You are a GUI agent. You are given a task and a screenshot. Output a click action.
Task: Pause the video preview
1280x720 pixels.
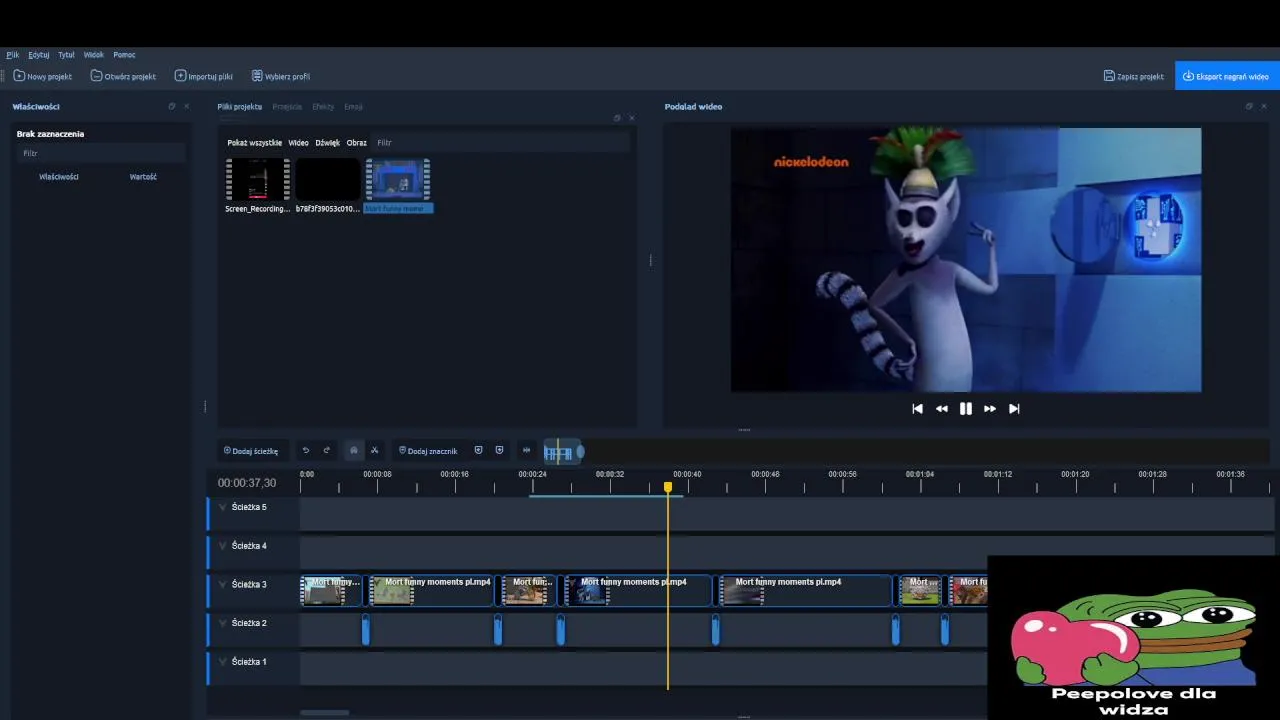[965, 409]
